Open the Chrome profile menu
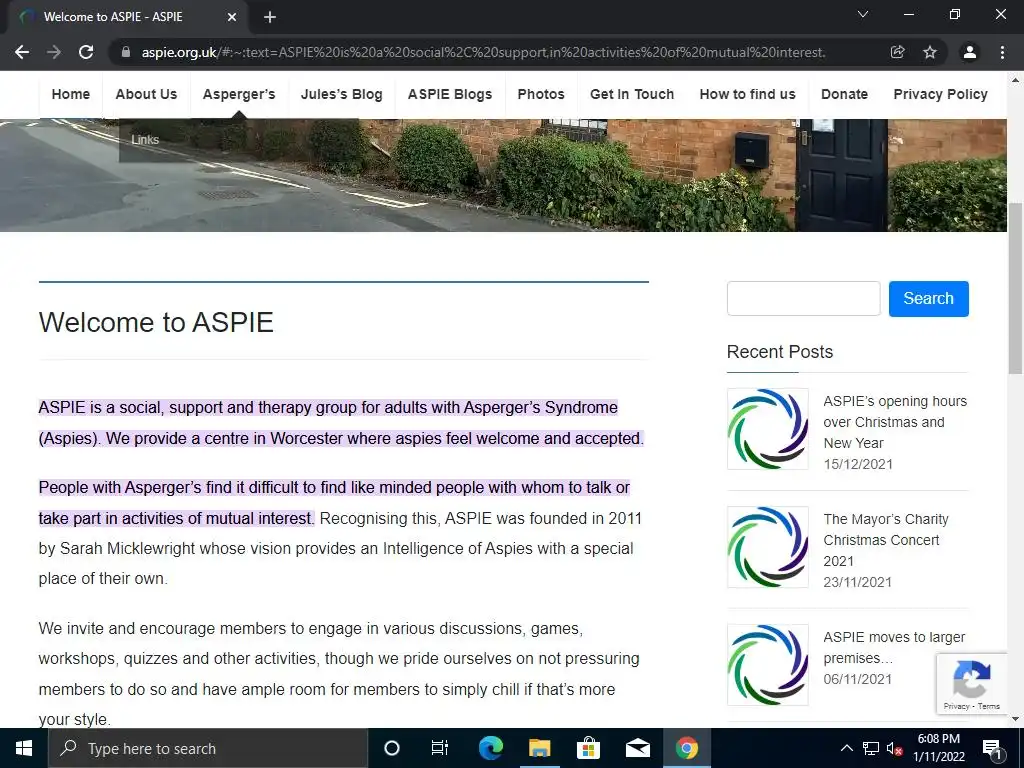 coord(970,52)
